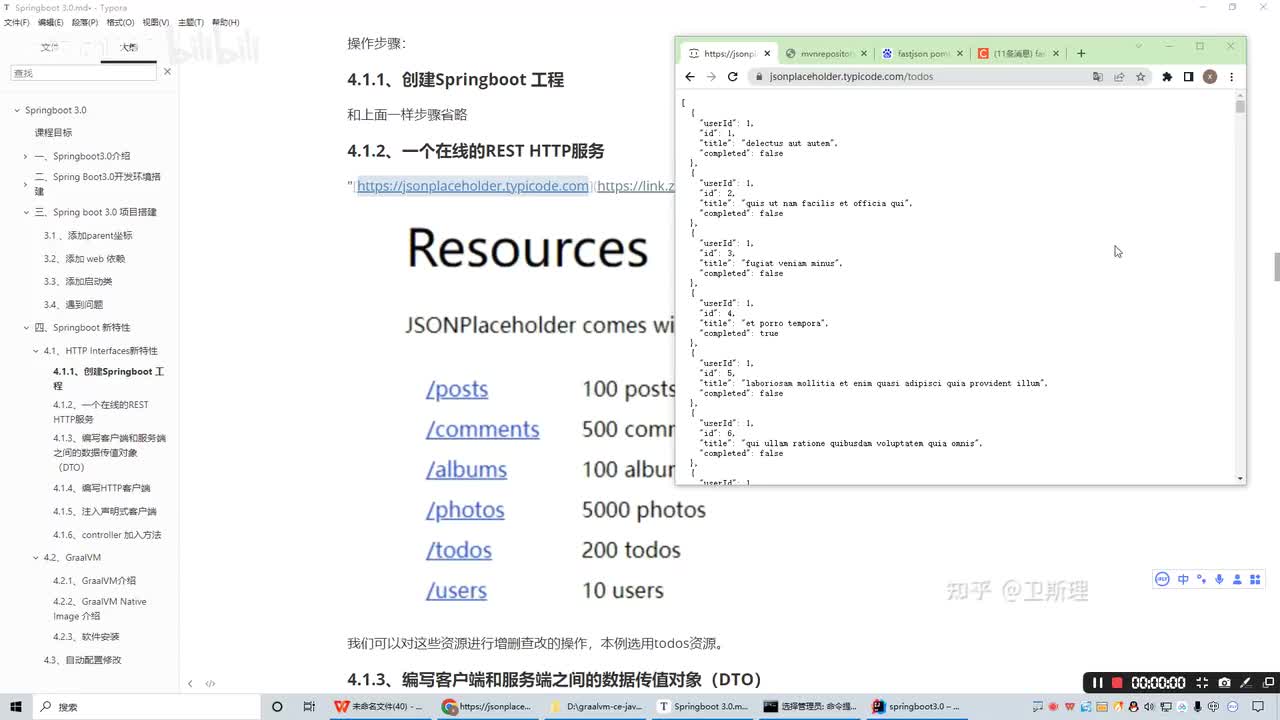Switch to WPS window on taskbar
The image size is (1280, 720).
tap(379, 707)
